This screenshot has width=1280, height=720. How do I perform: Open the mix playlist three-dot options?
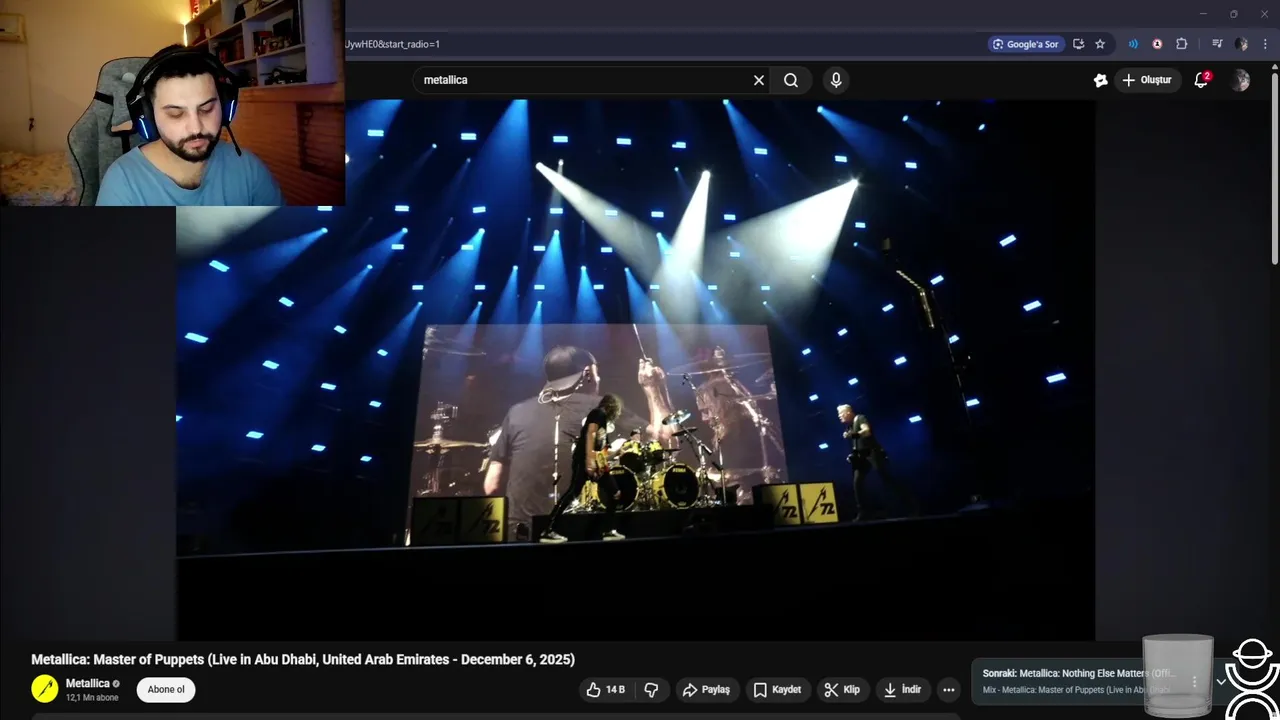pyautogui.click(x=1194, y=682)
